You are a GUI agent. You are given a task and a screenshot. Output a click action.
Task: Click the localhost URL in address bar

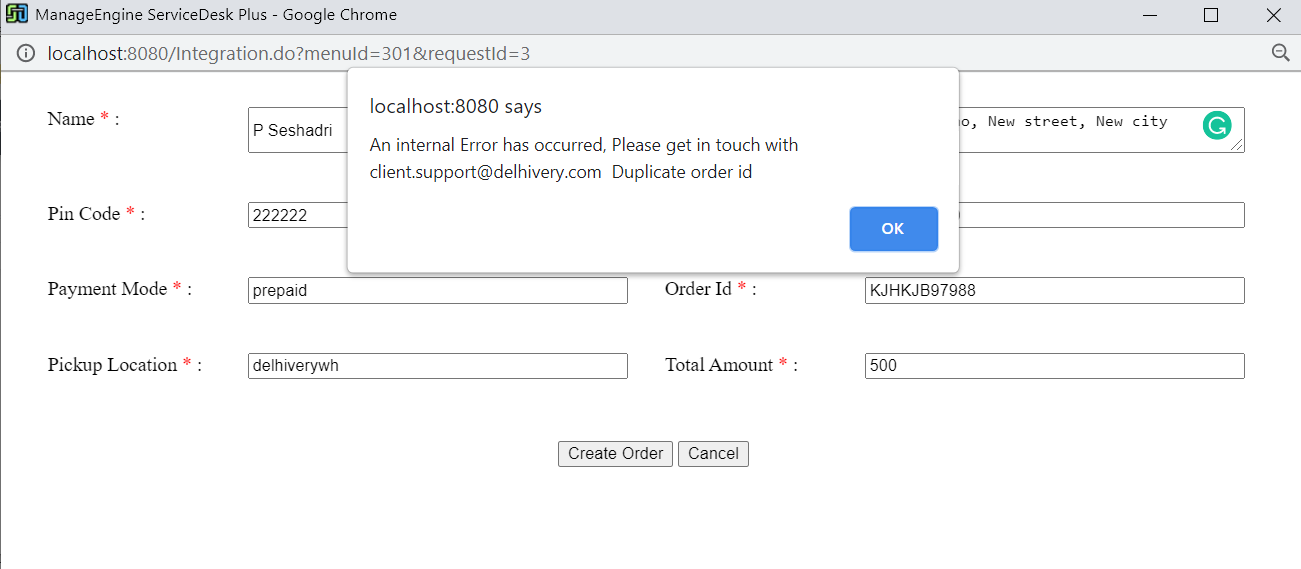288,53
